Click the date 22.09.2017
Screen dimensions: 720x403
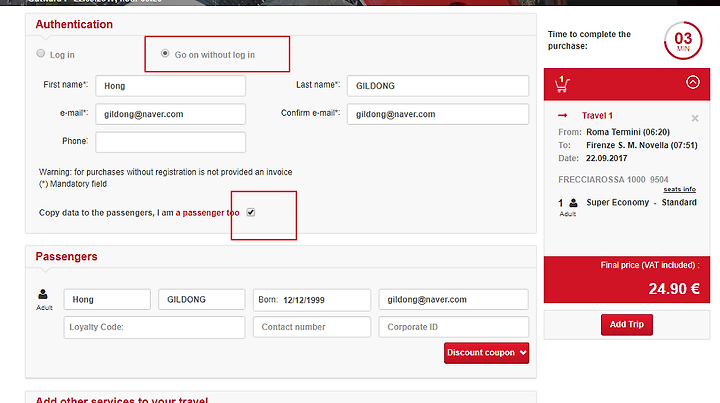point(606,158)
